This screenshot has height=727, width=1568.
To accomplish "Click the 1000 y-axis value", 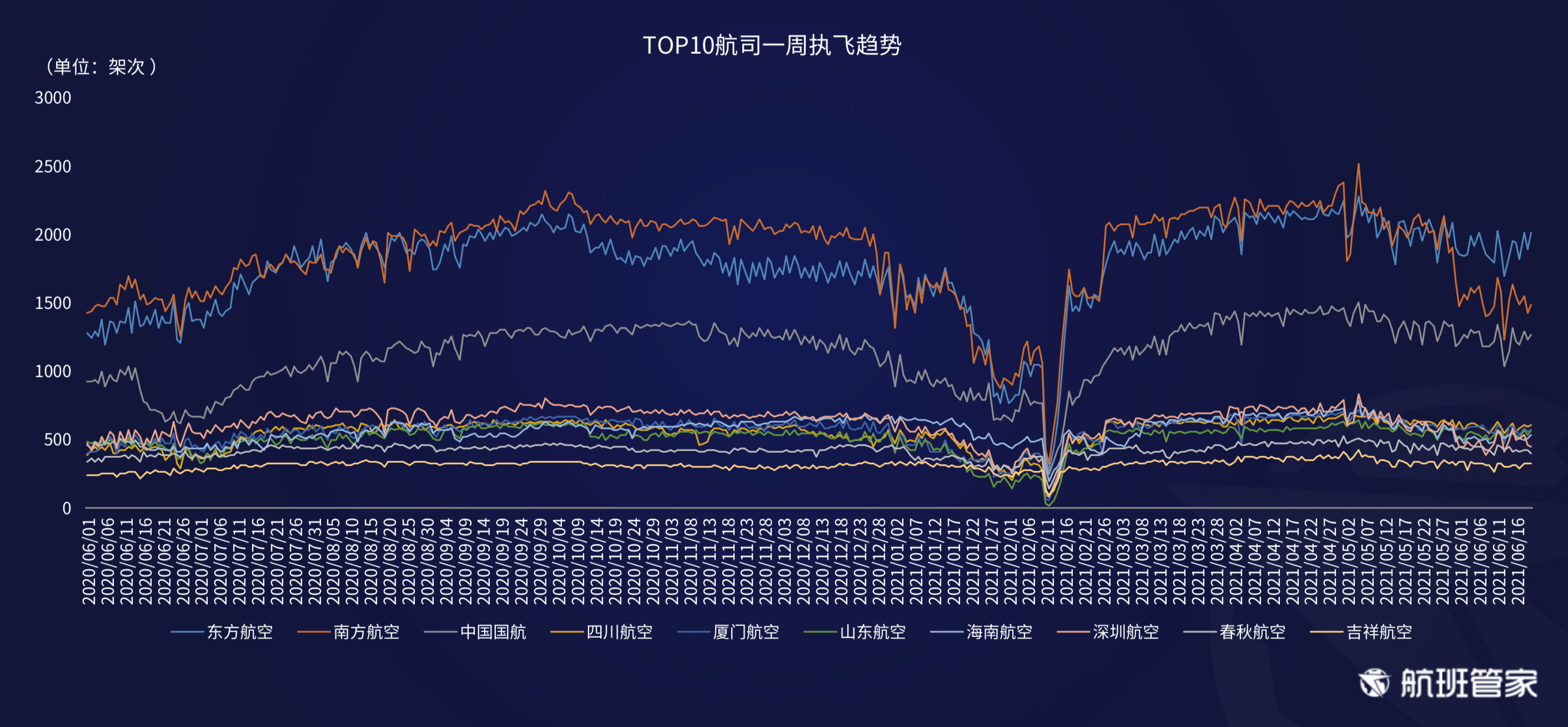I will (53, 371).
